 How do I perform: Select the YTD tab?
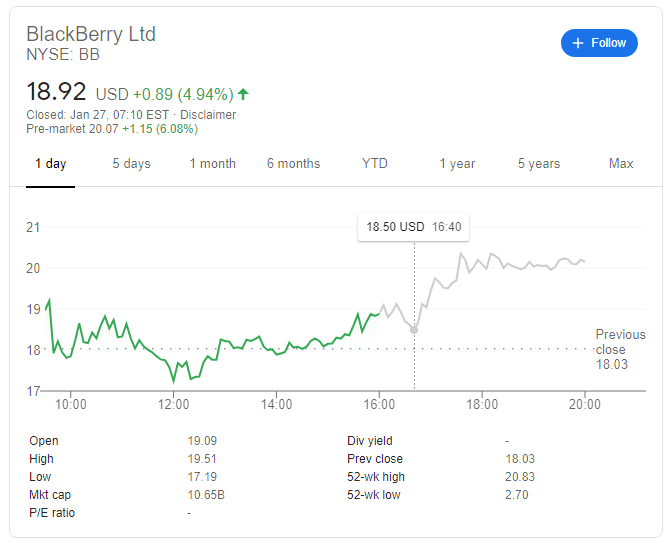click(x=375, y=164)
